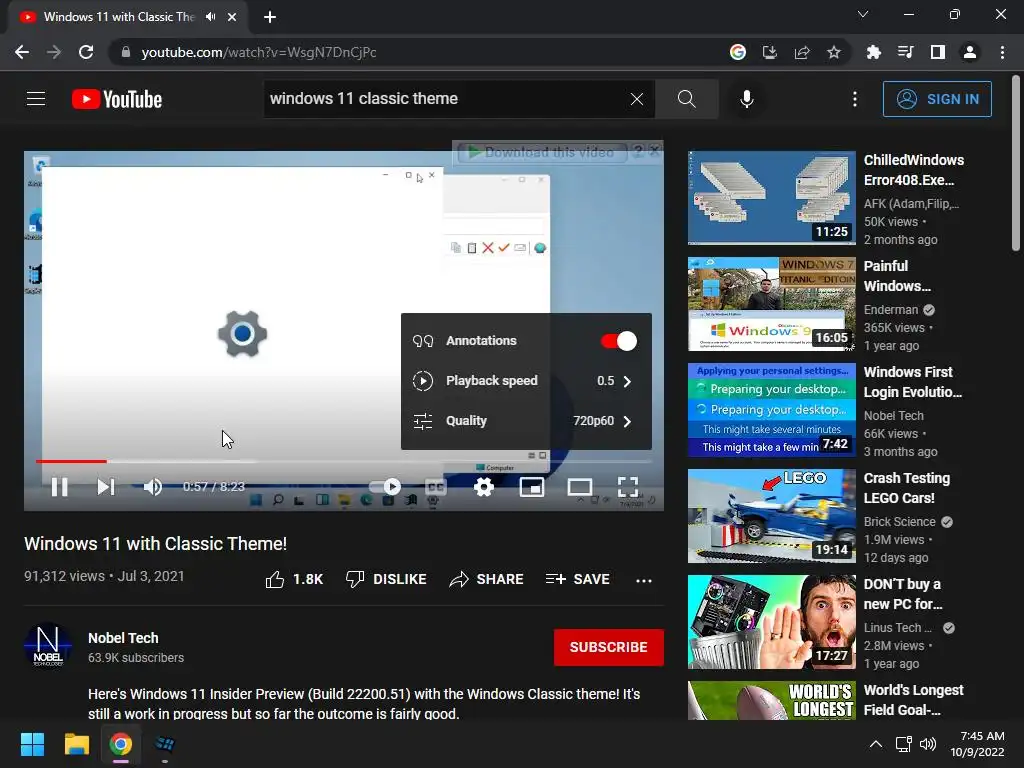Open Windows First Login Evolution title
The height and width of the screenshot is (768, 1024).
(912, 382)
